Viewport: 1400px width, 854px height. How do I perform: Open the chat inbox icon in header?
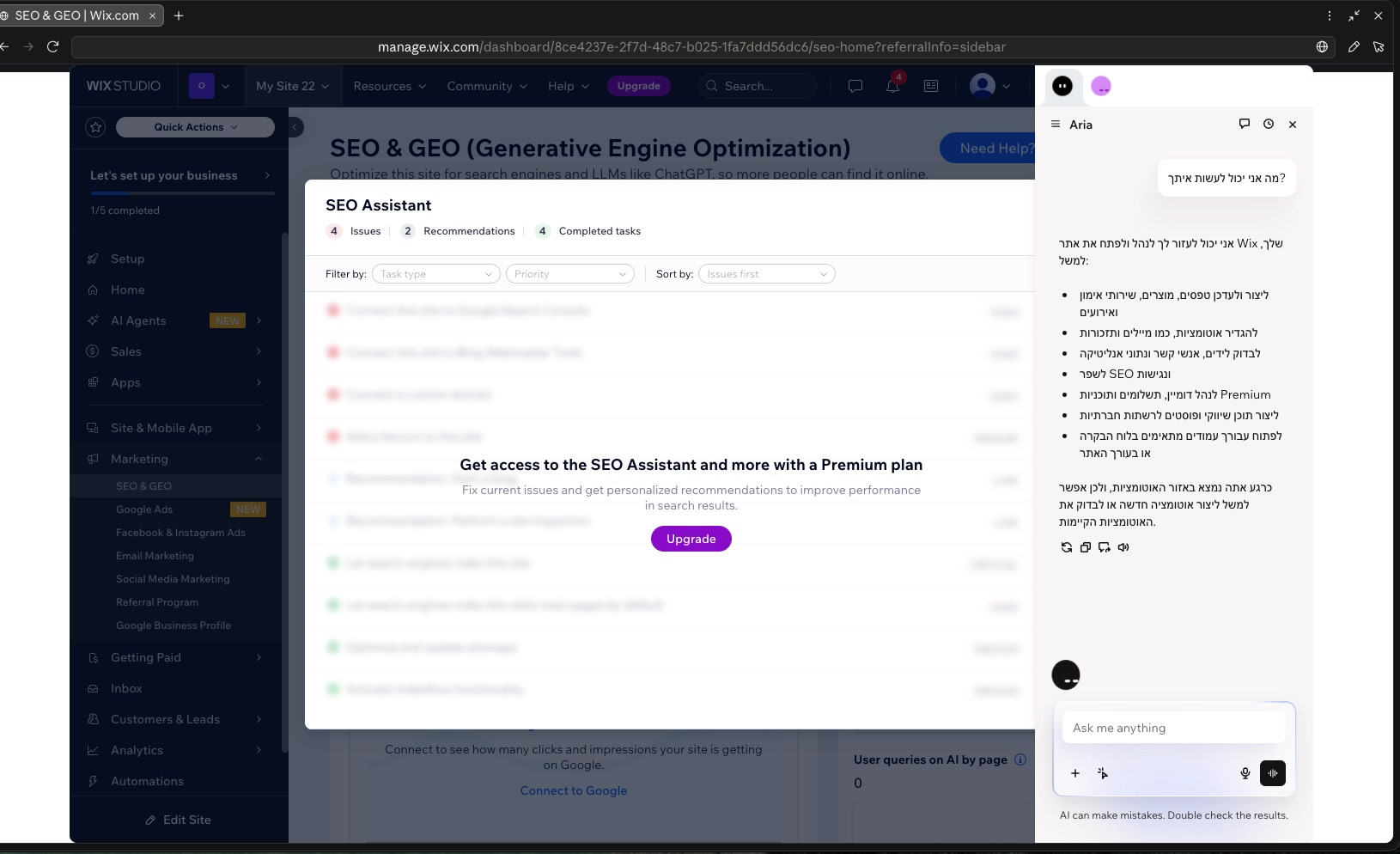pyautogui.click(x=855, y=86)
